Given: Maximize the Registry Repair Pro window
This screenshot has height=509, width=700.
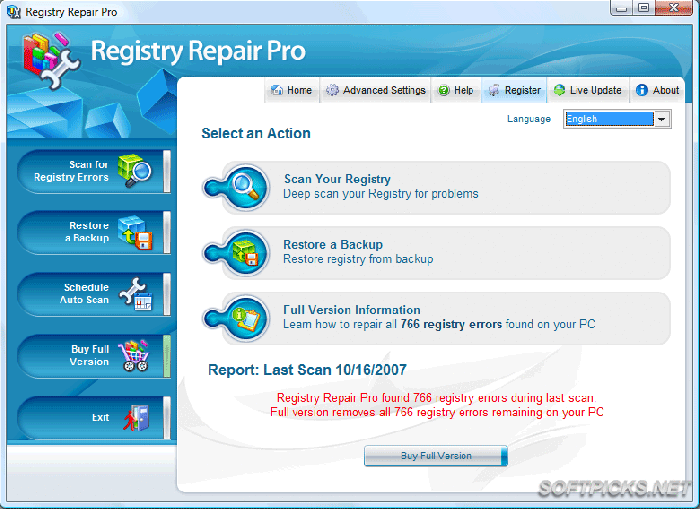Looking at the screenshot, I should pyautogui.click(x=643, y=8).
